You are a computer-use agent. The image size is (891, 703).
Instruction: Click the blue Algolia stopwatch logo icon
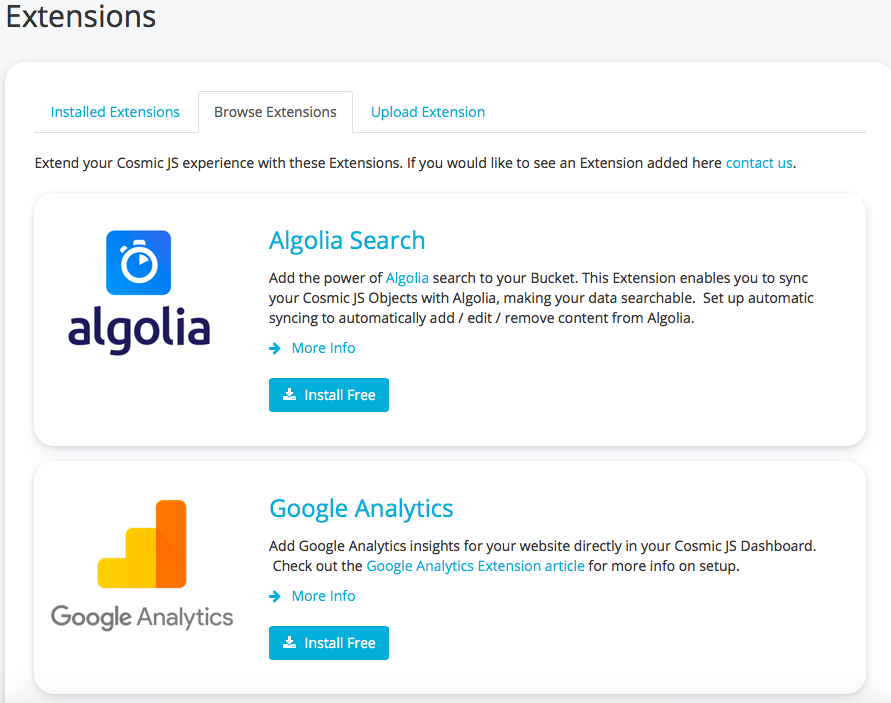point(139,263)
